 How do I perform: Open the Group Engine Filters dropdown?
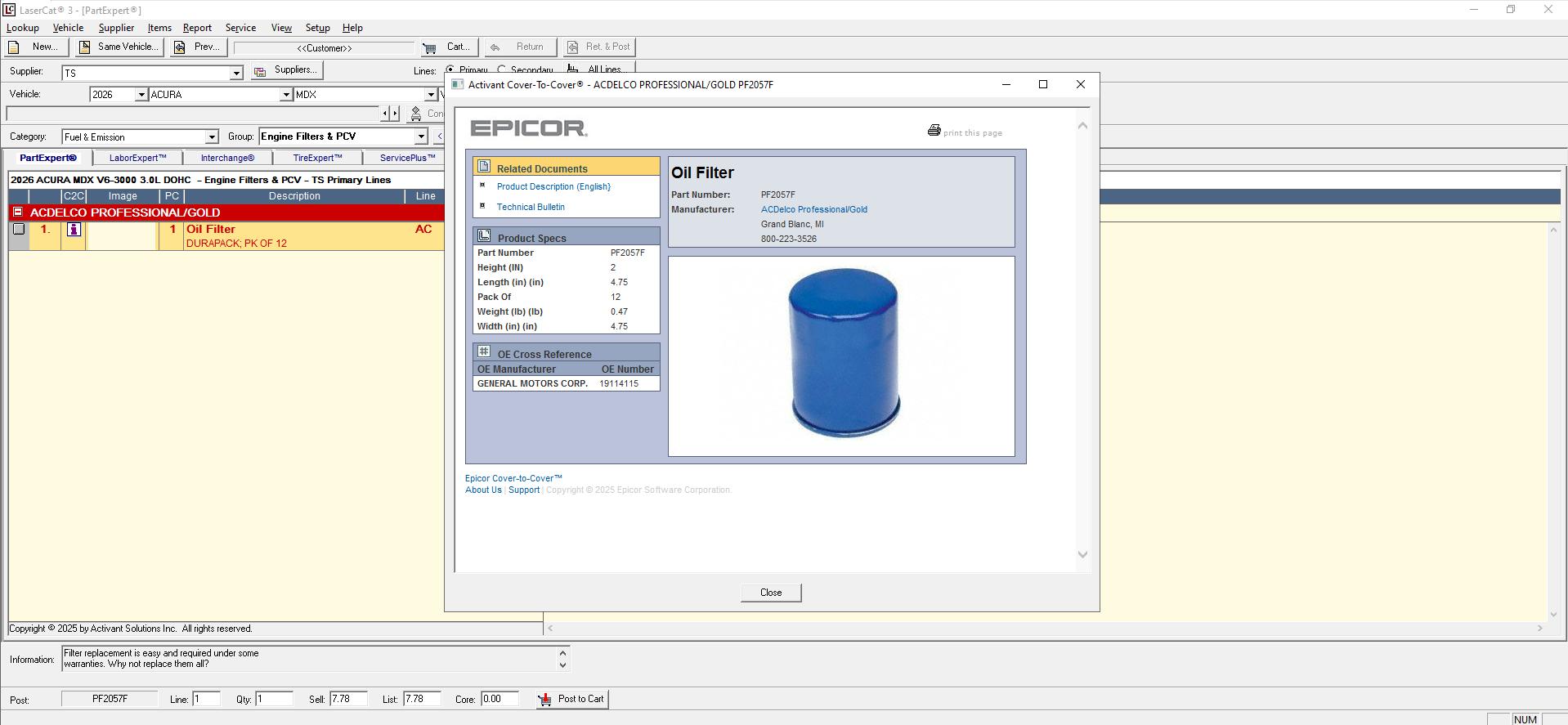click(421, 136)
